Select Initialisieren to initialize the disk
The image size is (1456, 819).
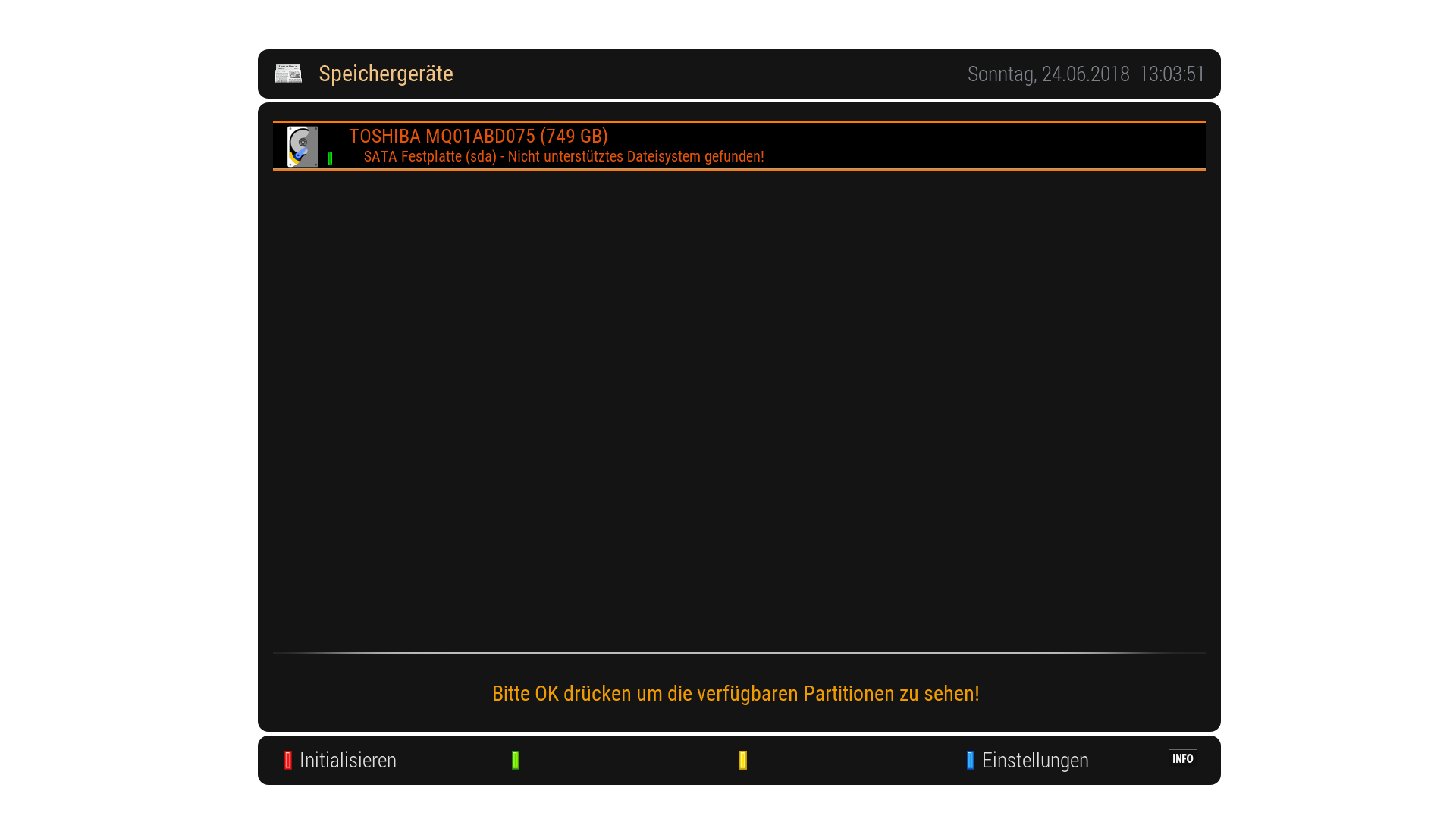347,760
